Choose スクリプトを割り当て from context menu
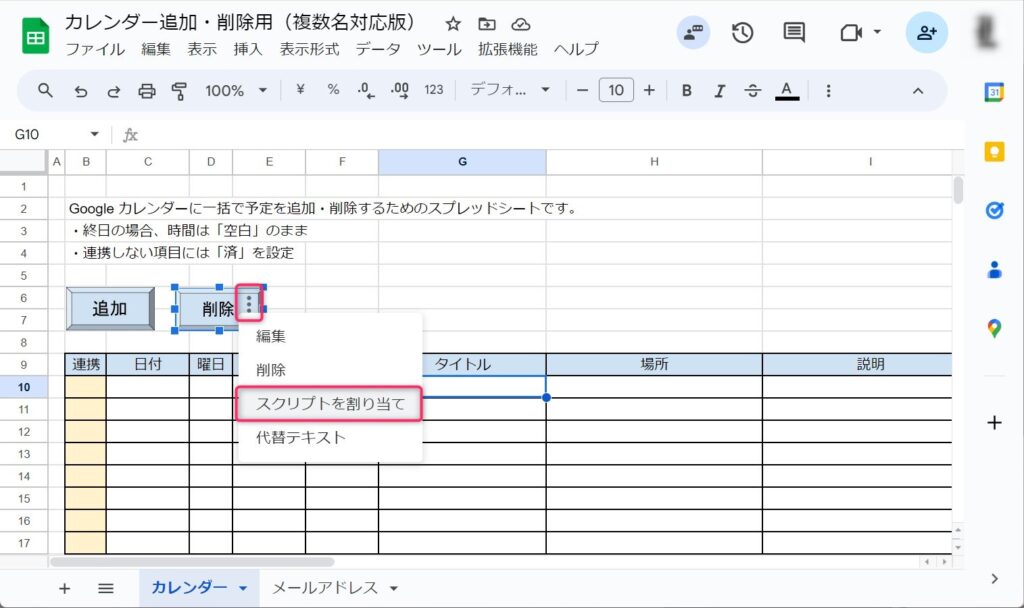 [x=330, y=404]
